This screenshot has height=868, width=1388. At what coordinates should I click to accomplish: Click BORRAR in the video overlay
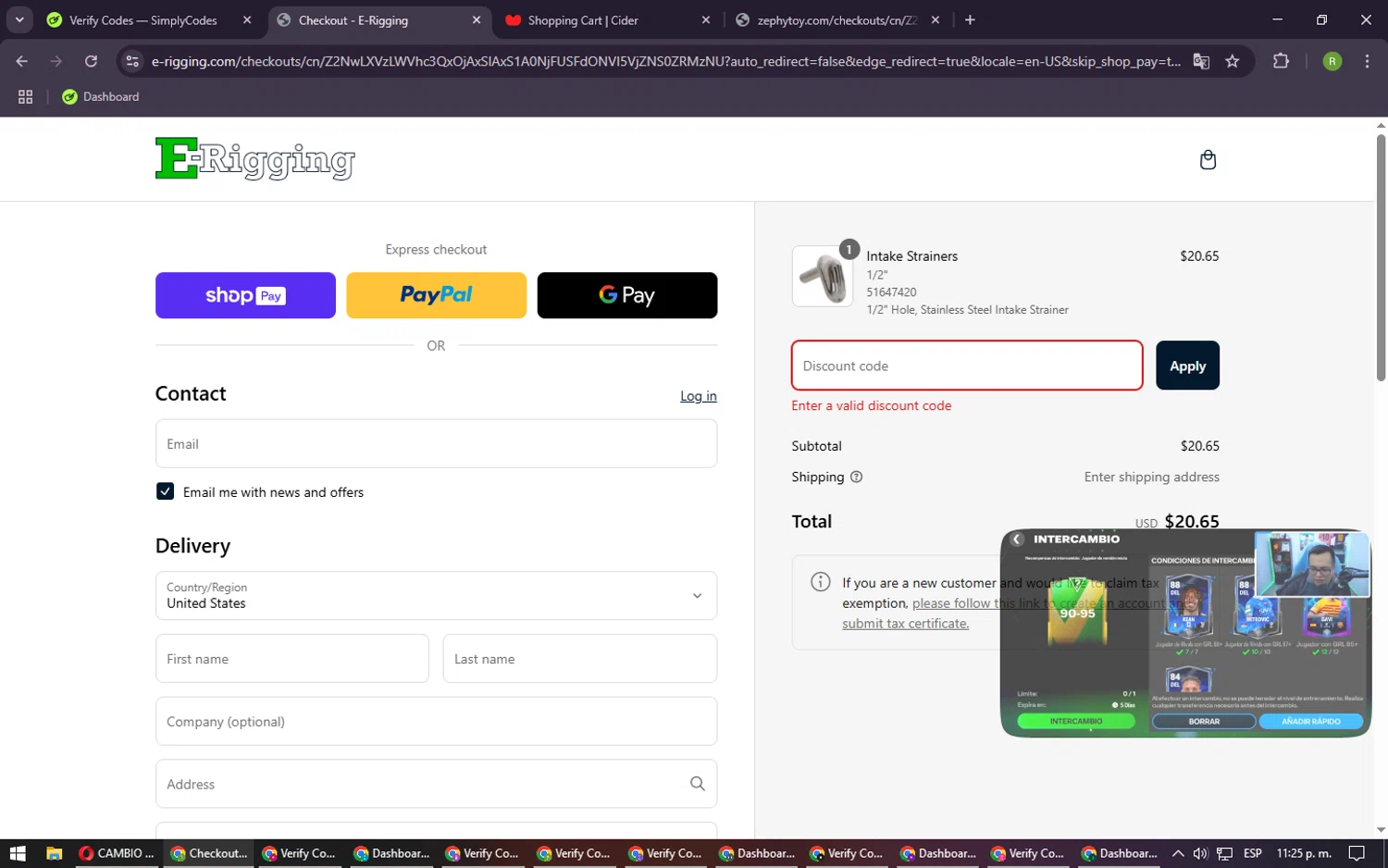click(1204, 721)
